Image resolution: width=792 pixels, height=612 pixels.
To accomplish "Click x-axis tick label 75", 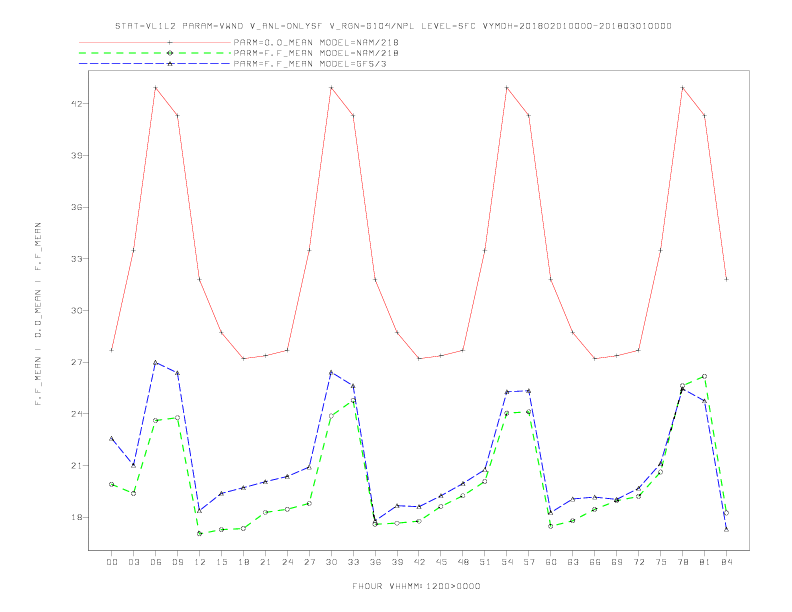I will coord(660,562).
